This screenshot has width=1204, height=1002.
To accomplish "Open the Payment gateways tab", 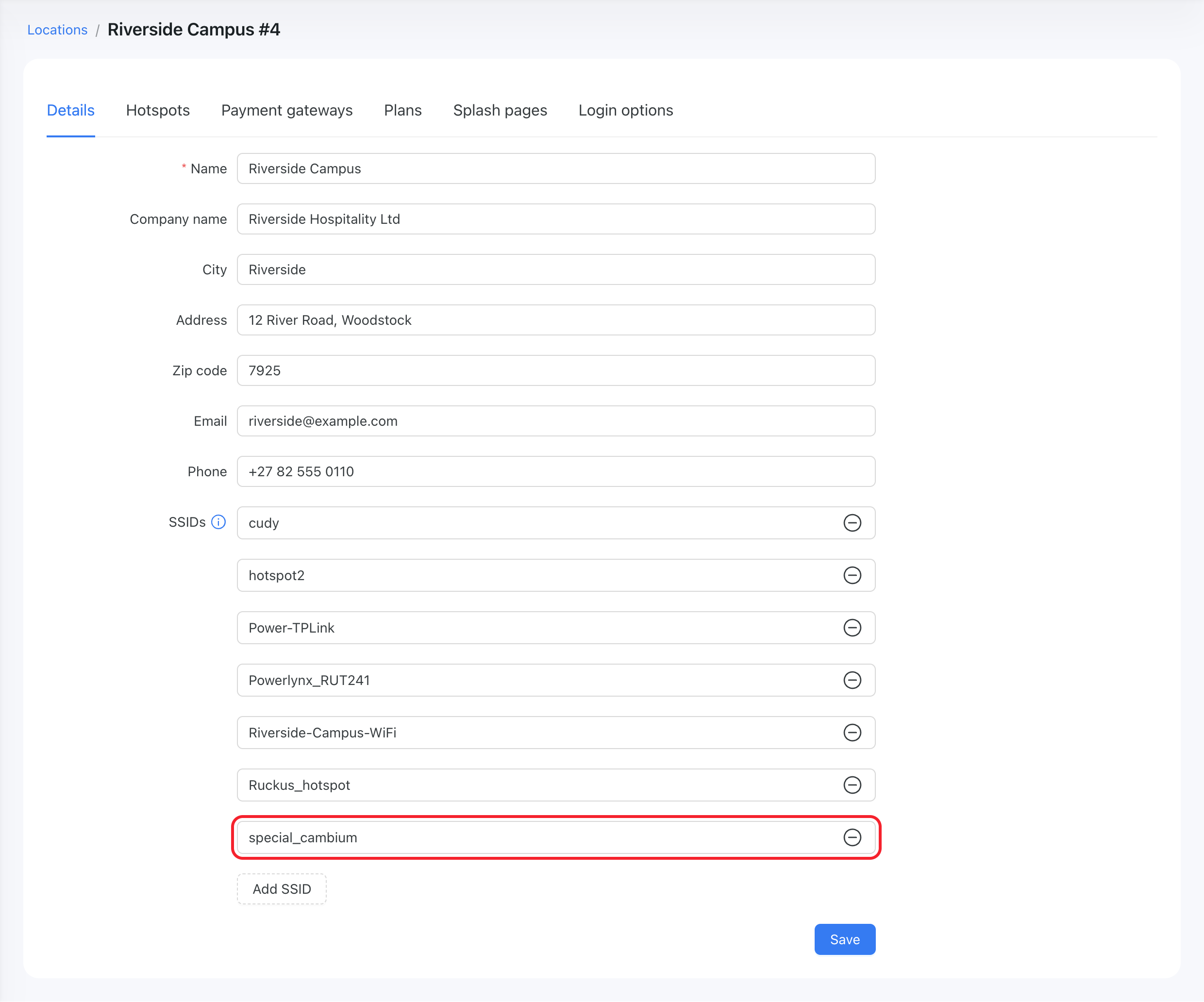I will click(286, 110).
